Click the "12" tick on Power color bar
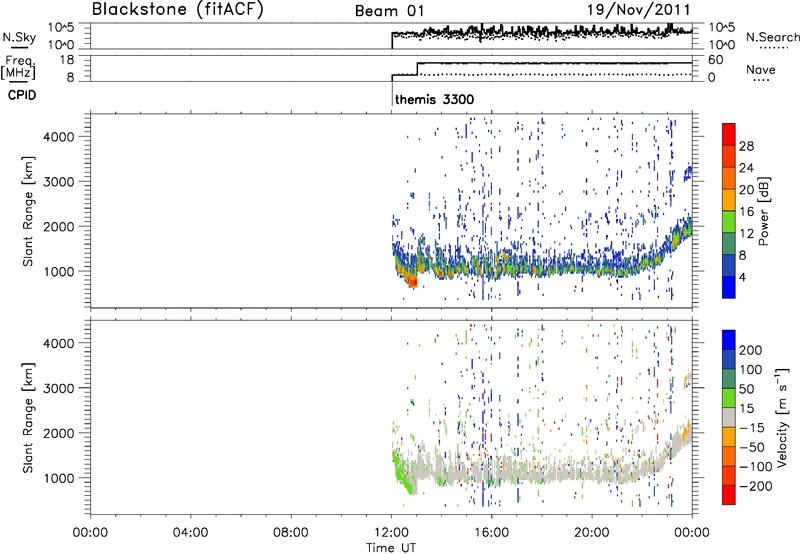The image size is (800, 554). point(746,234)
